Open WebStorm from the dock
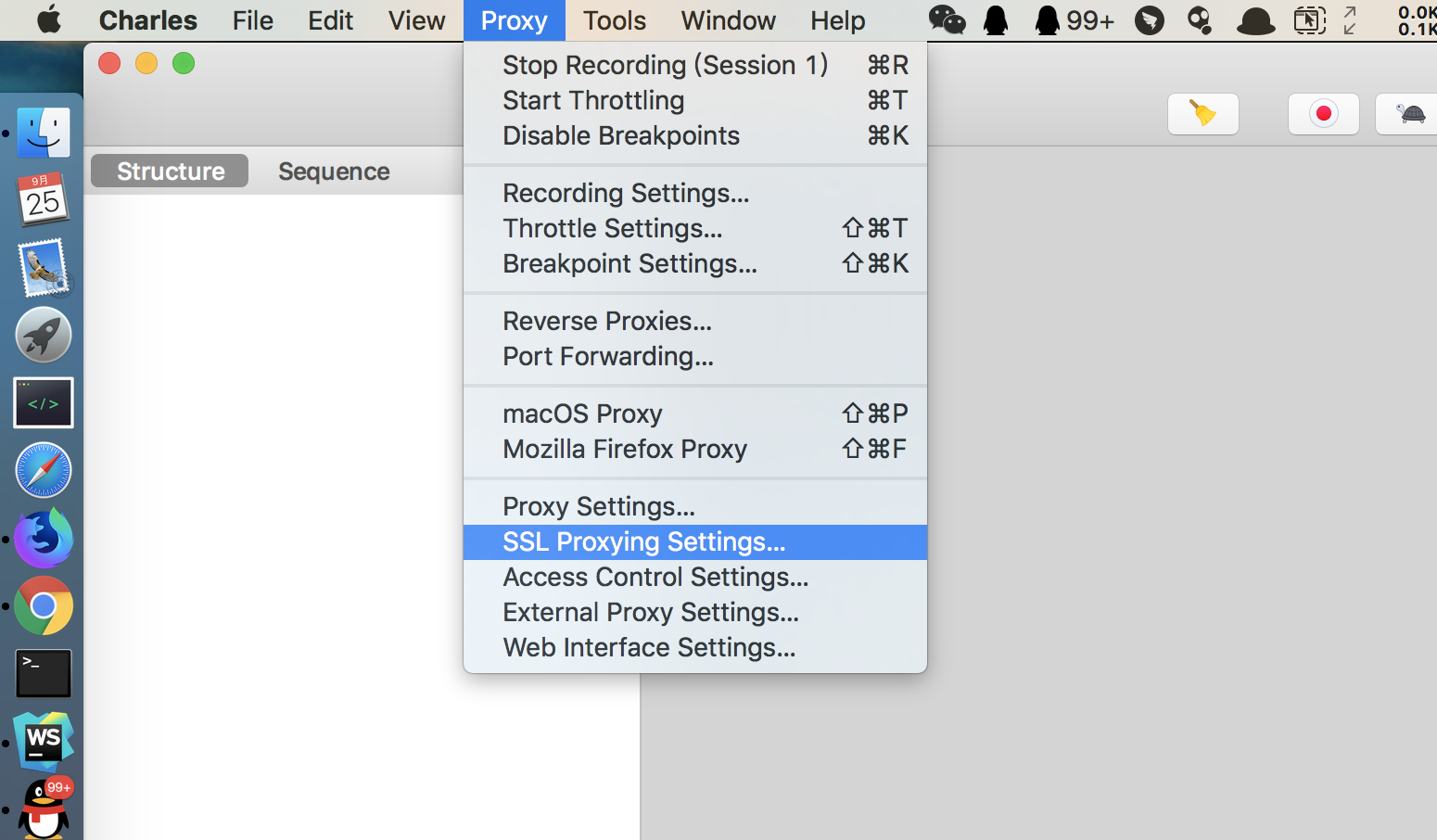Image resolution: width=1437 pixels, height=840 pixels. click(x=44, y=741)
